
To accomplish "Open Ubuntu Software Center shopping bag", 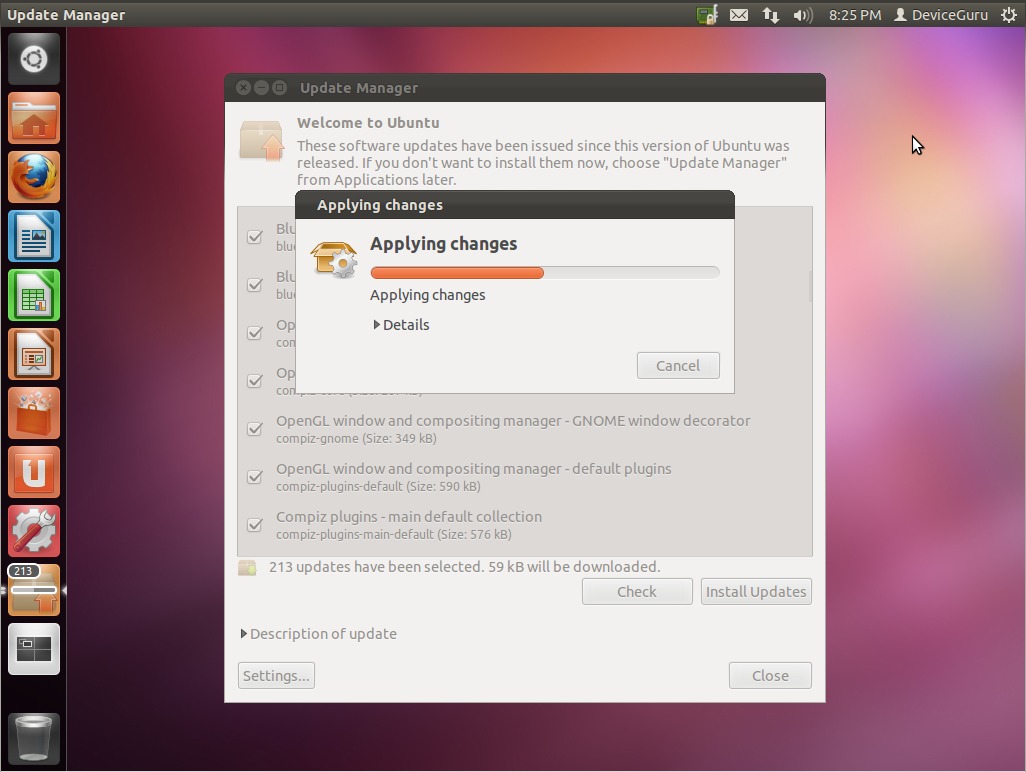I will pos(34,413).
